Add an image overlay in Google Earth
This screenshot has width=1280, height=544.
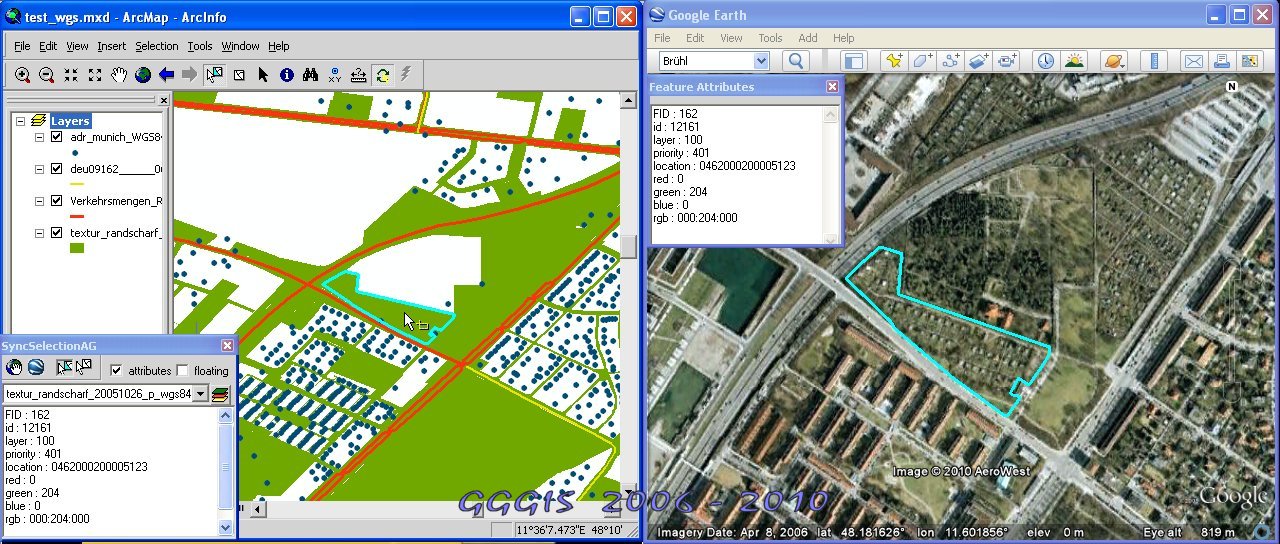979,61
